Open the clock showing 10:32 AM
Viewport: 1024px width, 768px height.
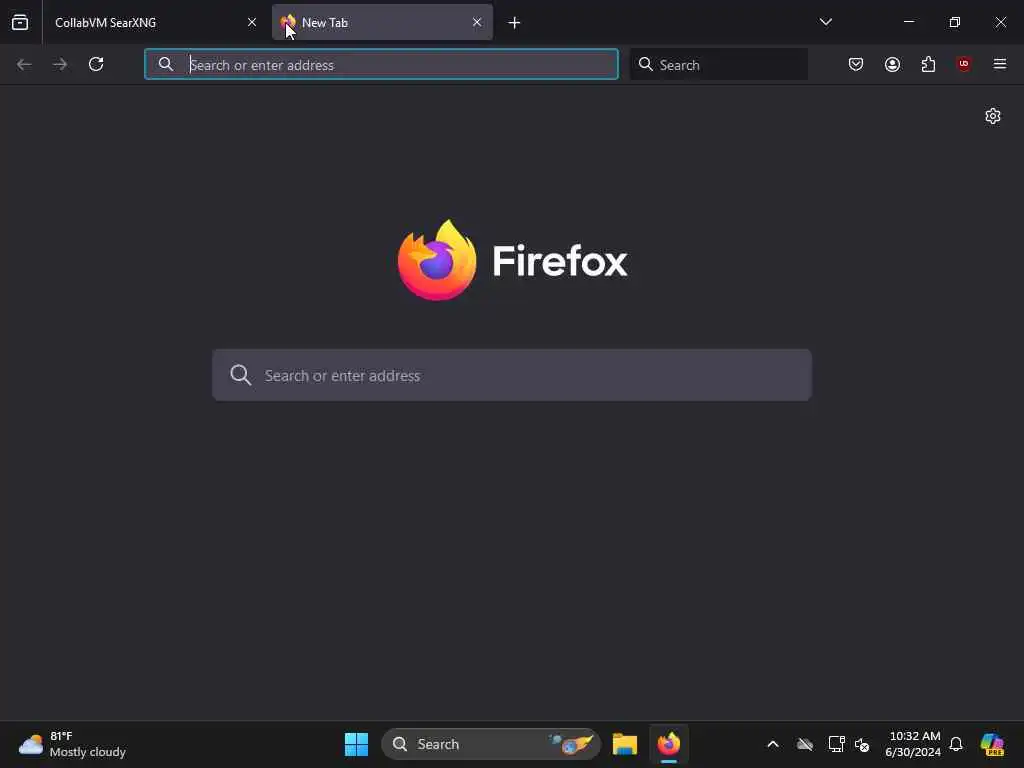click(x=913, y=744)
